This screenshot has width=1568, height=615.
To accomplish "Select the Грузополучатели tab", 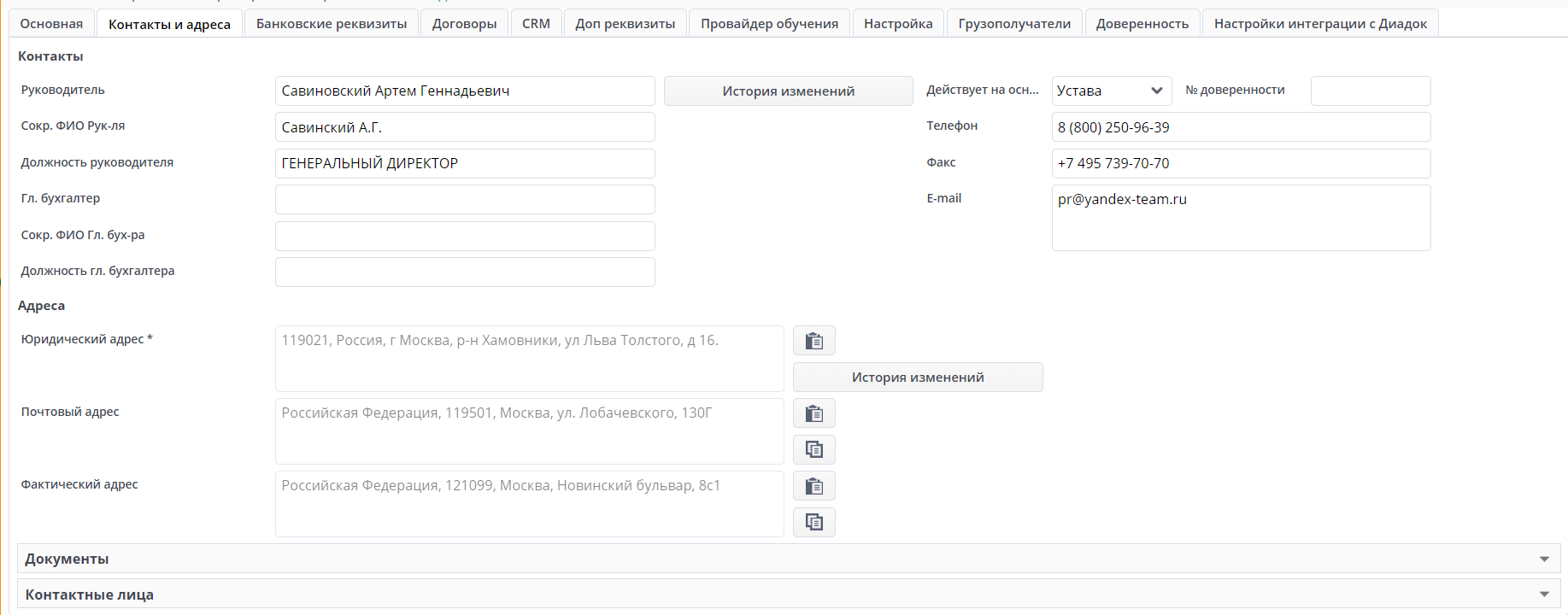I will pos(1014,24).
